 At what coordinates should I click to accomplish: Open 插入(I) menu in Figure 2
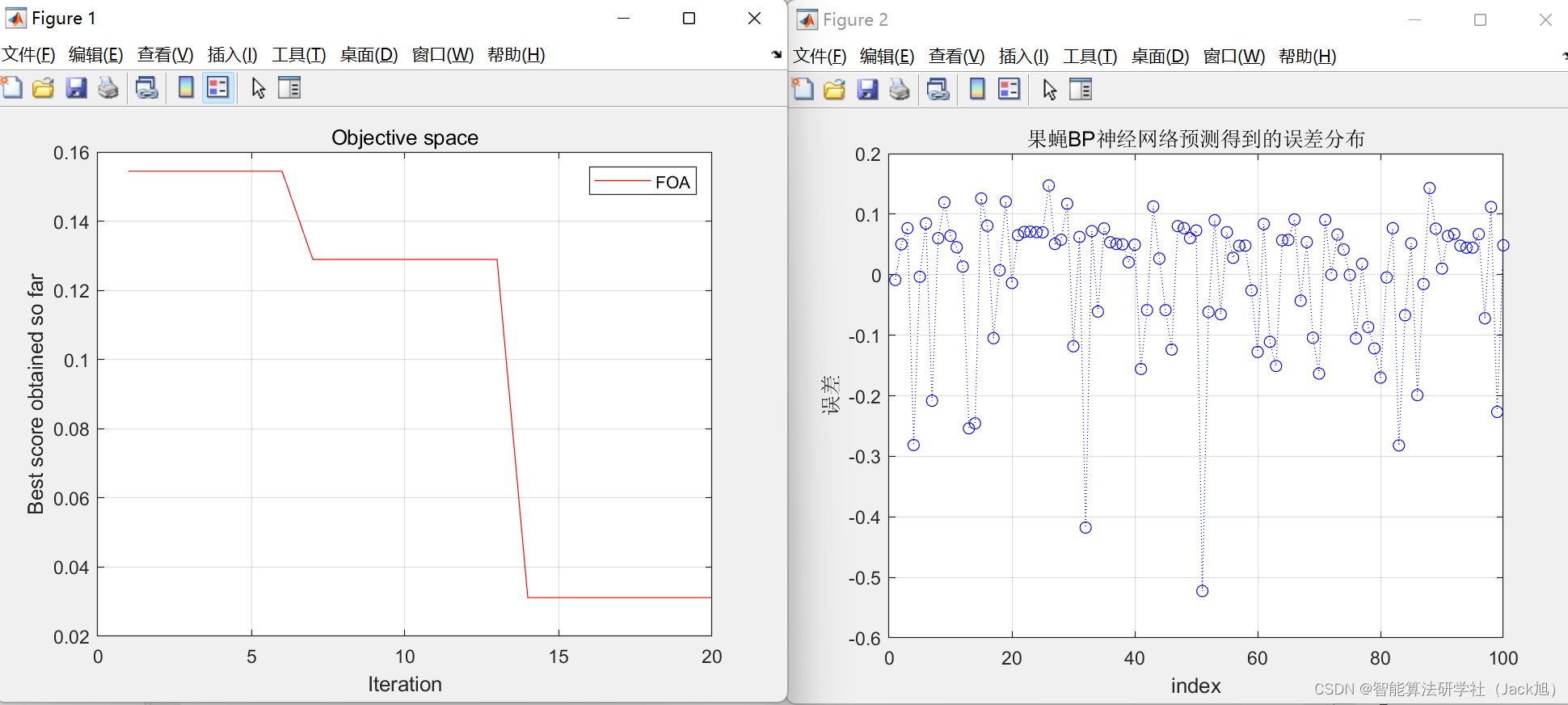[x=1024, y=56]
